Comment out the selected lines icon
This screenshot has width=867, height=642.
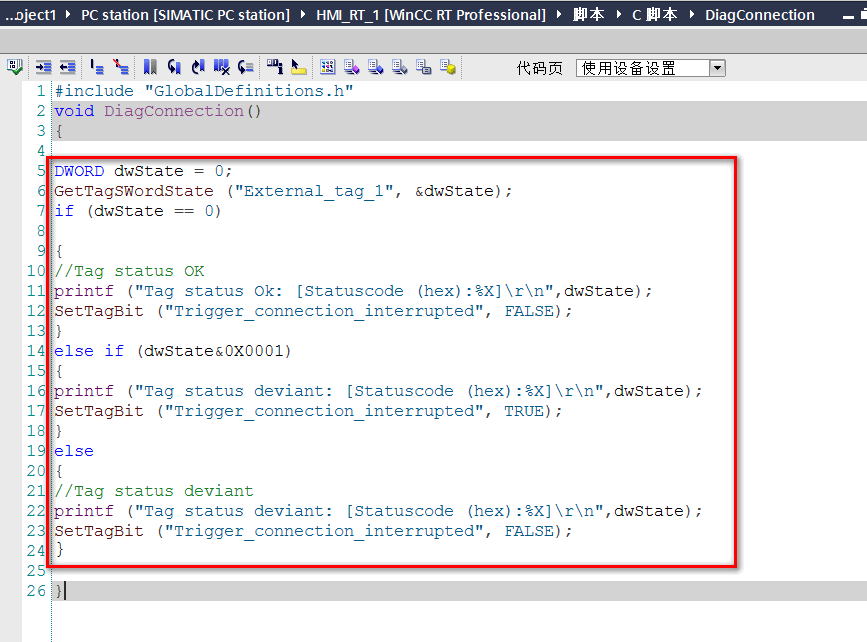[x=97, y=67]
